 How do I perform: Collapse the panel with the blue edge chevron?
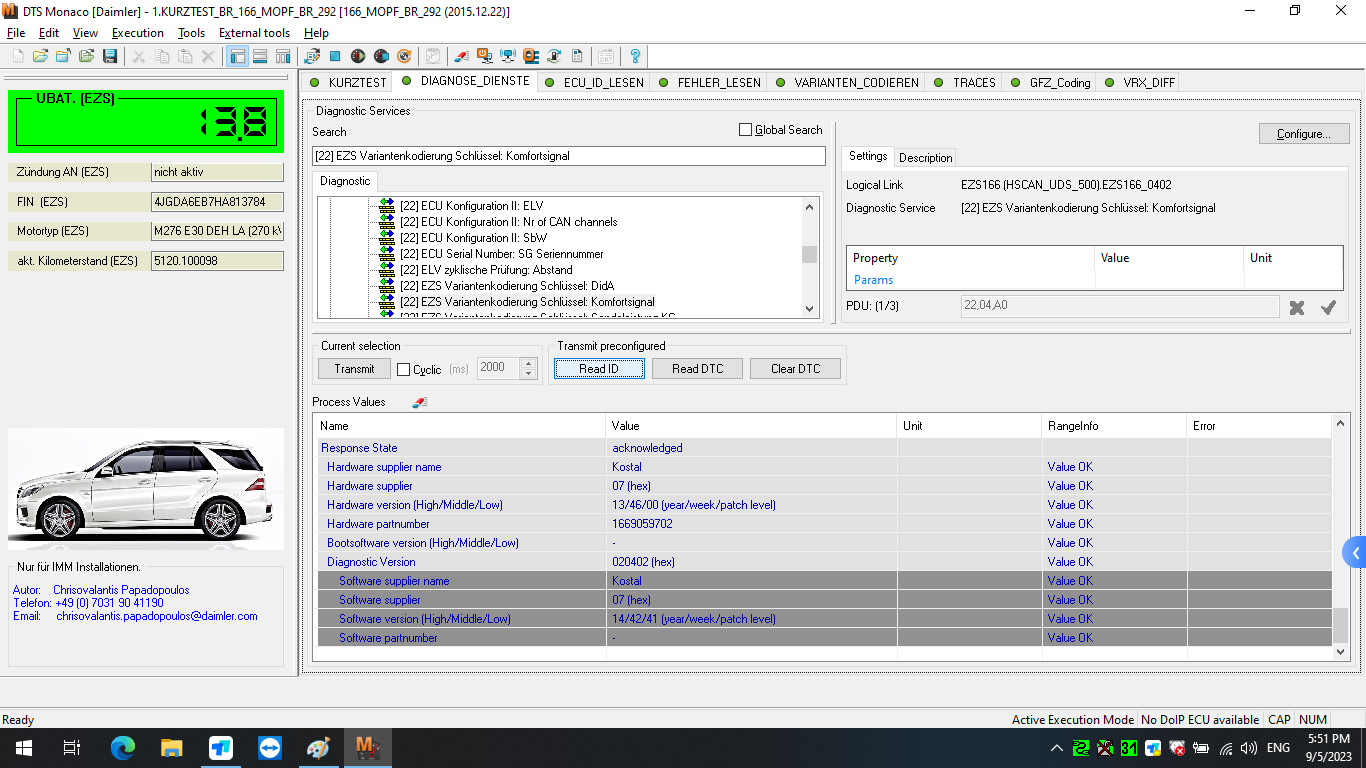point(1354,551)
